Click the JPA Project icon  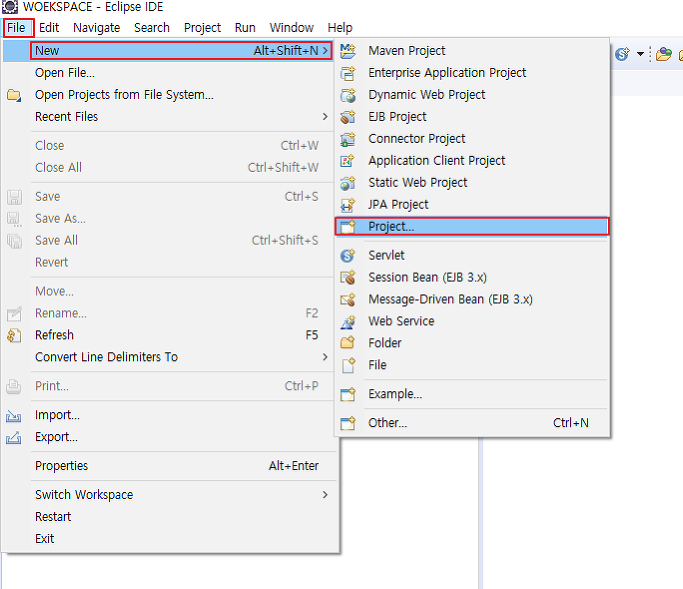348,205
